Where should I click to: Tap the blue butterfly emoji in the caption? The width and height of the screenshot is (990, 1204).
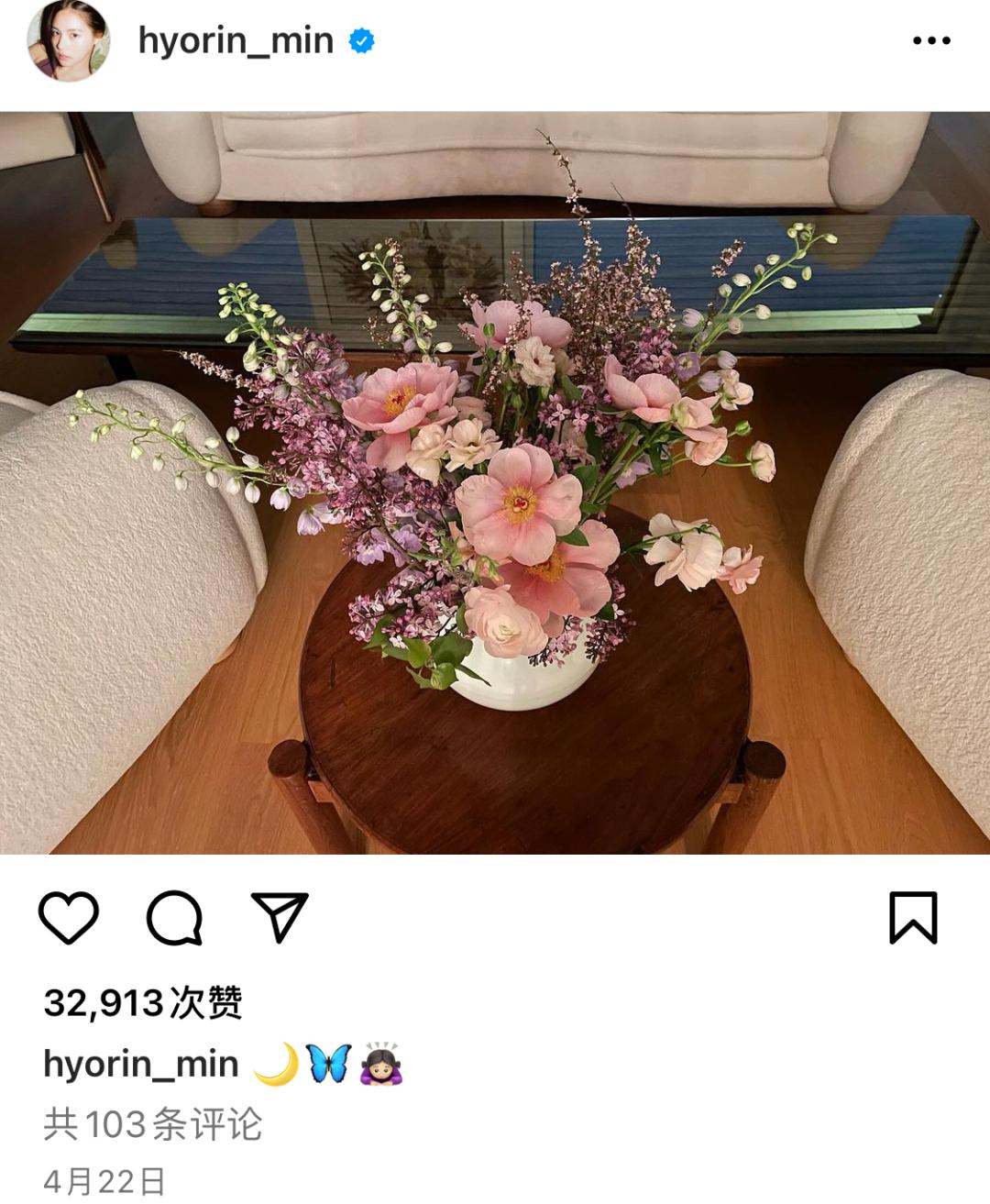(x=329, y=1064)
